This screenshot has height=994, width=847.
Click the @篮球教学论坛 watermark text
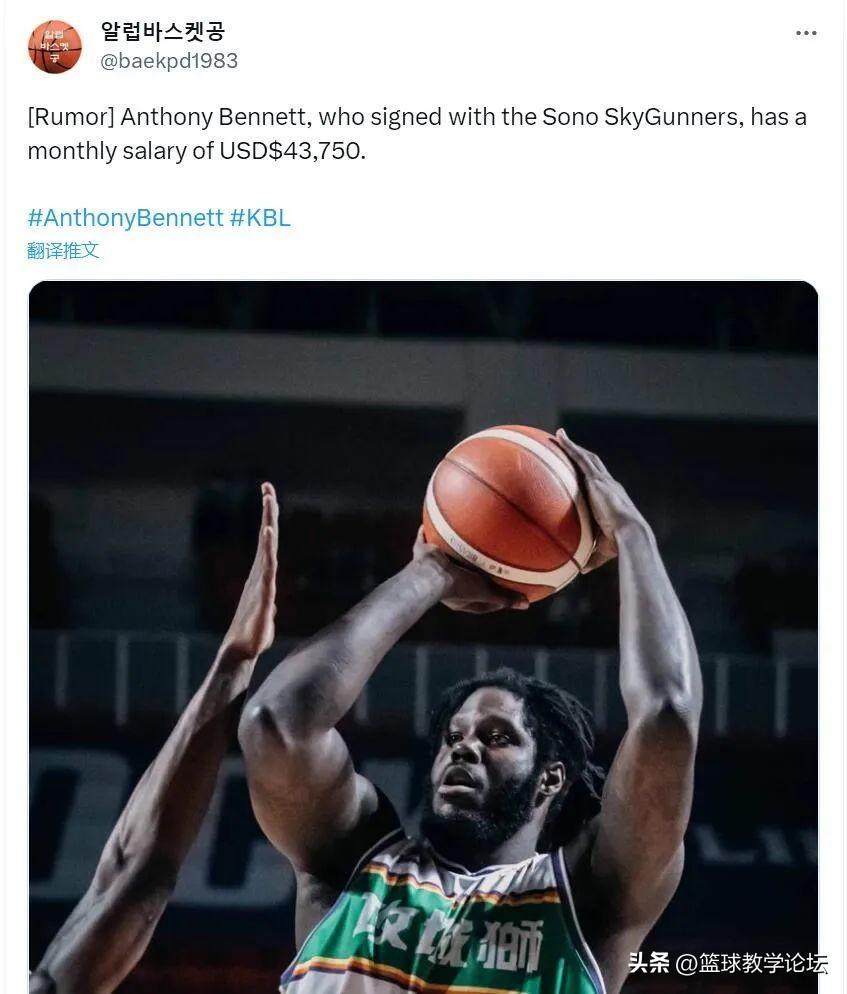coord(752,964)
